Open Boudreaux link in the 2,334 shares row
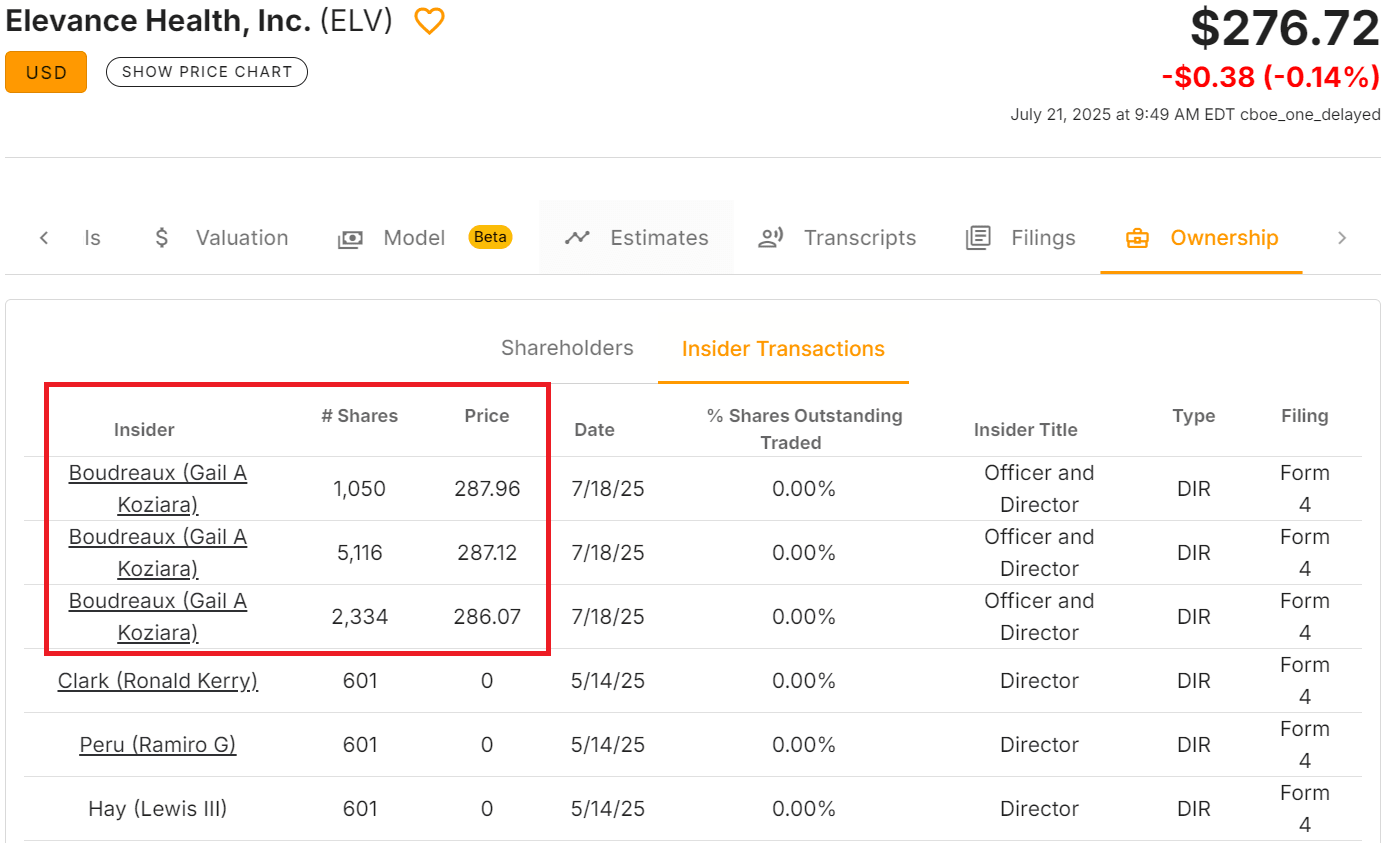Viewport: 1388px width, 843px height. pos(158,617)
